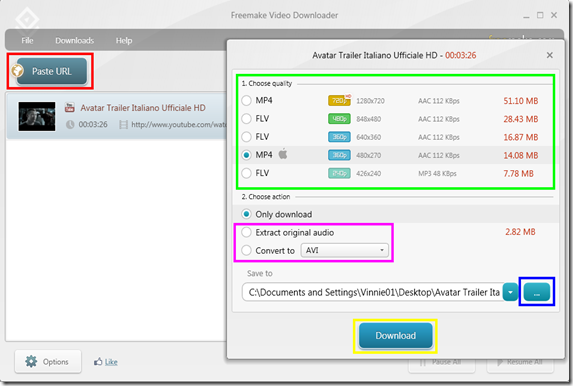The width and height of the screenshot is (573, 386).
Task: Click the Resume All button
Action: tap(520, 362)
